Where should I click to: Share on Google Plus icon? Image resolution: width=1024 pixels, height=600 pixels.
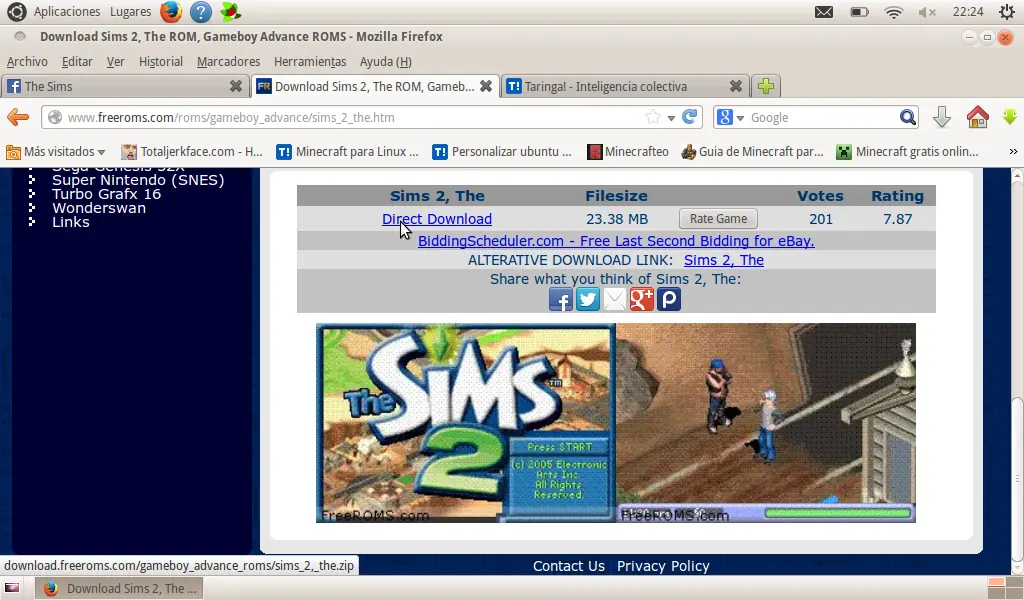coord(641,300)
